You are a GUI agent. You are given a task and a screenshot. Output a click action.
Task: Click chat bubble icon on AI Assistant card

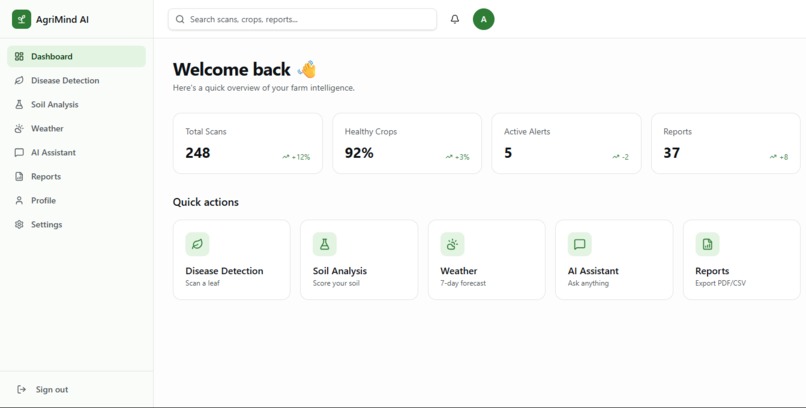tap(580, 244)
